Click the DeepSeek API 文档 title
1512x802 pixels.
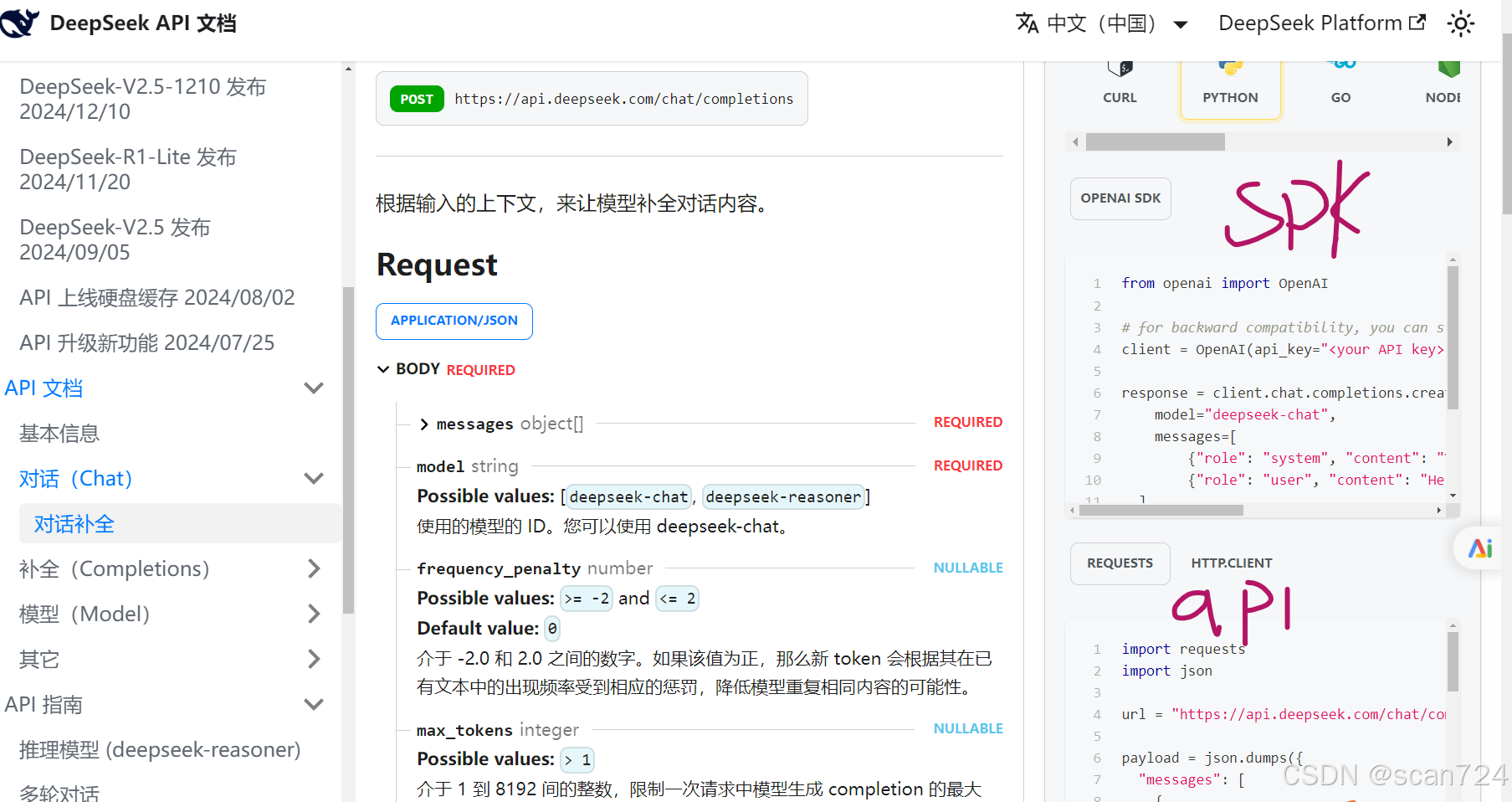click(x=143, y=23)
